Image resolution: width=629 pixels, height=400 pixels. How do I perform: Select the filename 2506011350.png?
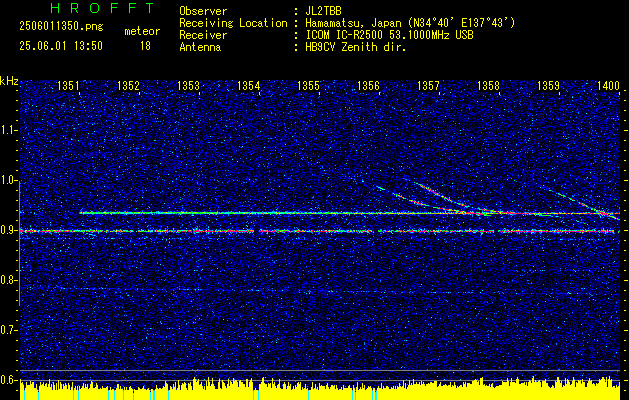tap(61, 27)
